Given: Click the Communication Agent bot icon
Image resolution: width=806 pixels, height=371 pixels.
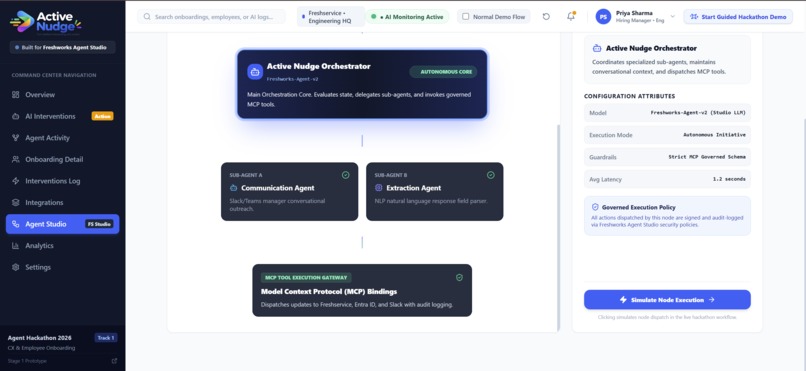Looking at the screenshot, I should [233, 188].
